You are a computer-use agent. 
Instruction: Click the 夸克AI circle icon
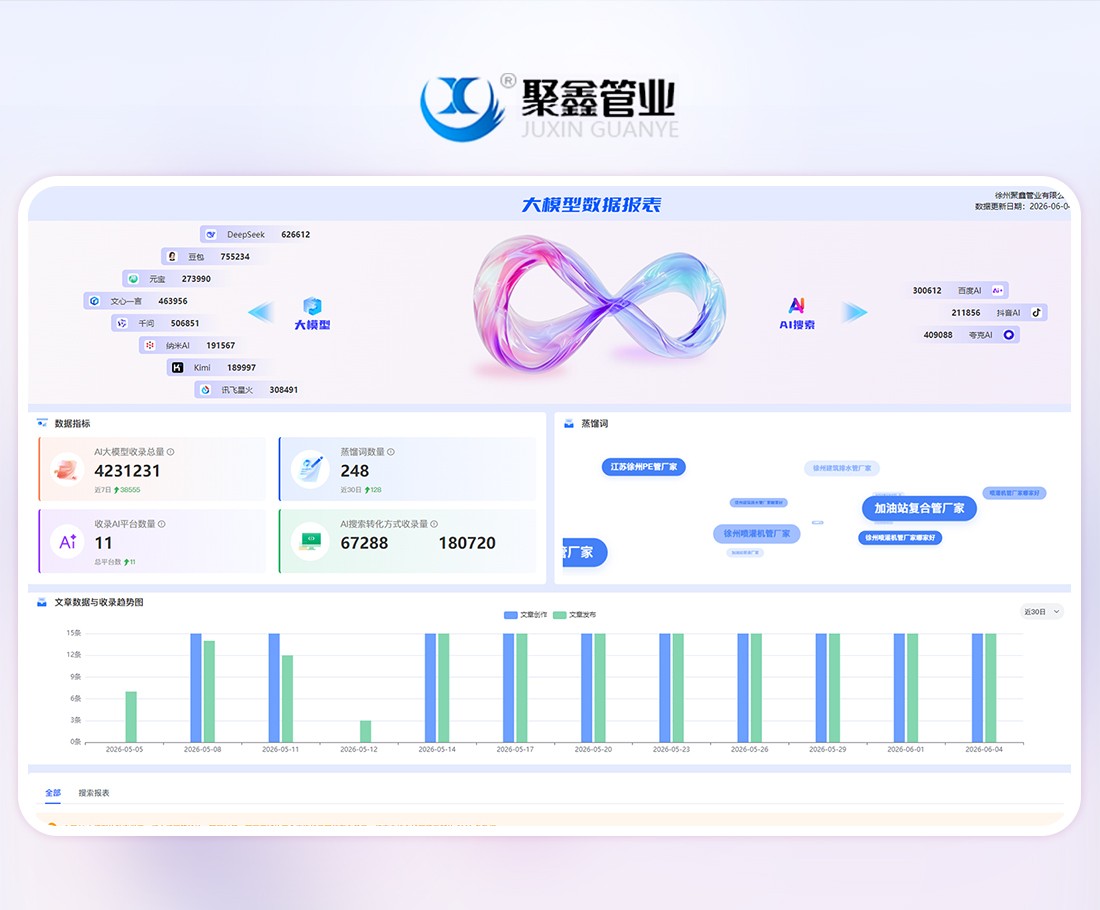1009,335
